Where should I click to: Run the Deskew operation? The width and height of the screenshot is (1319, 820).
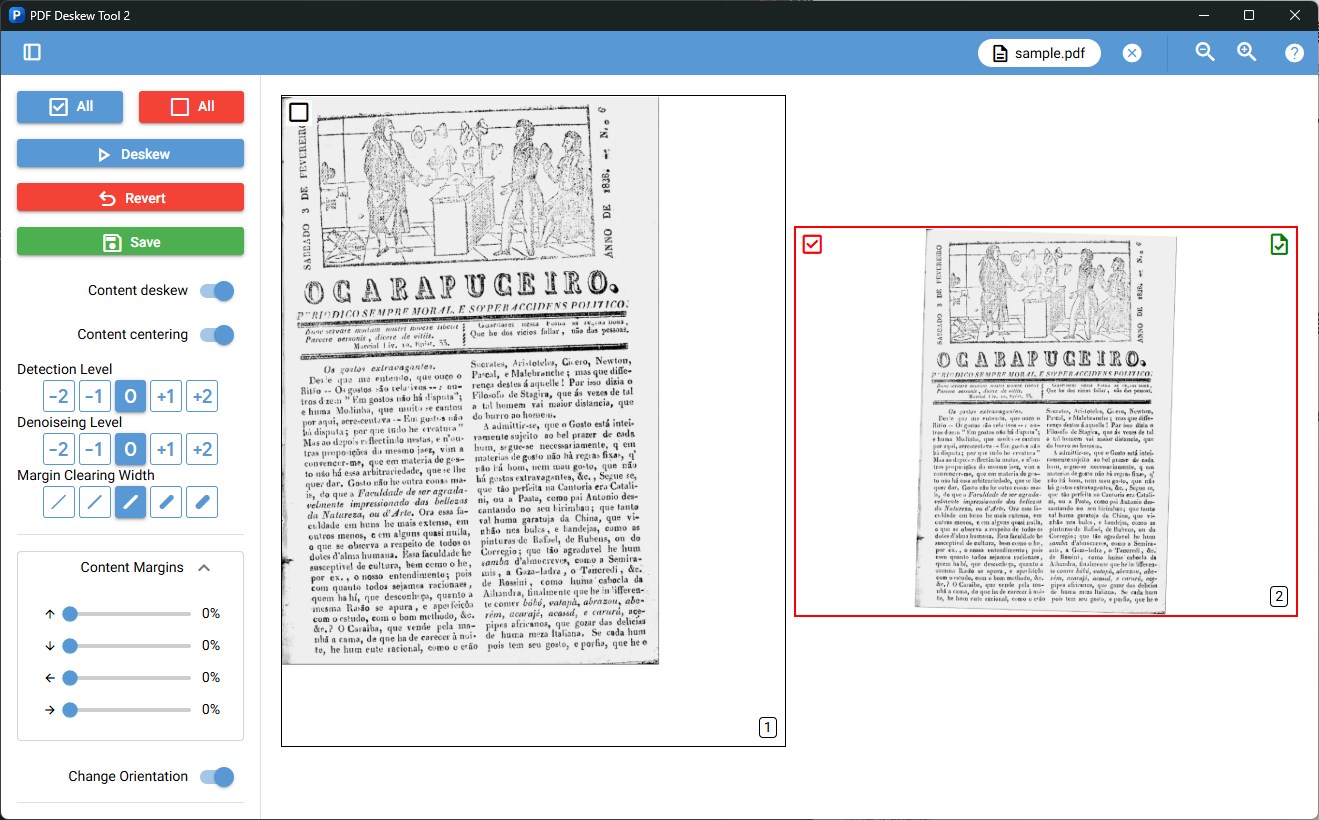pyautogui.click(x=130, y=153)
